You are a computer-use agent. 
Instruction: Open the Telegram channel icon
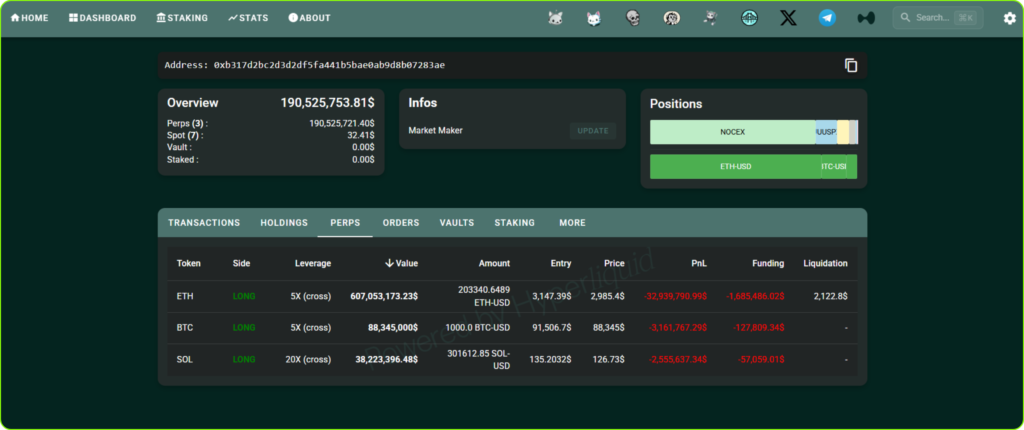[x=827, y=18]
